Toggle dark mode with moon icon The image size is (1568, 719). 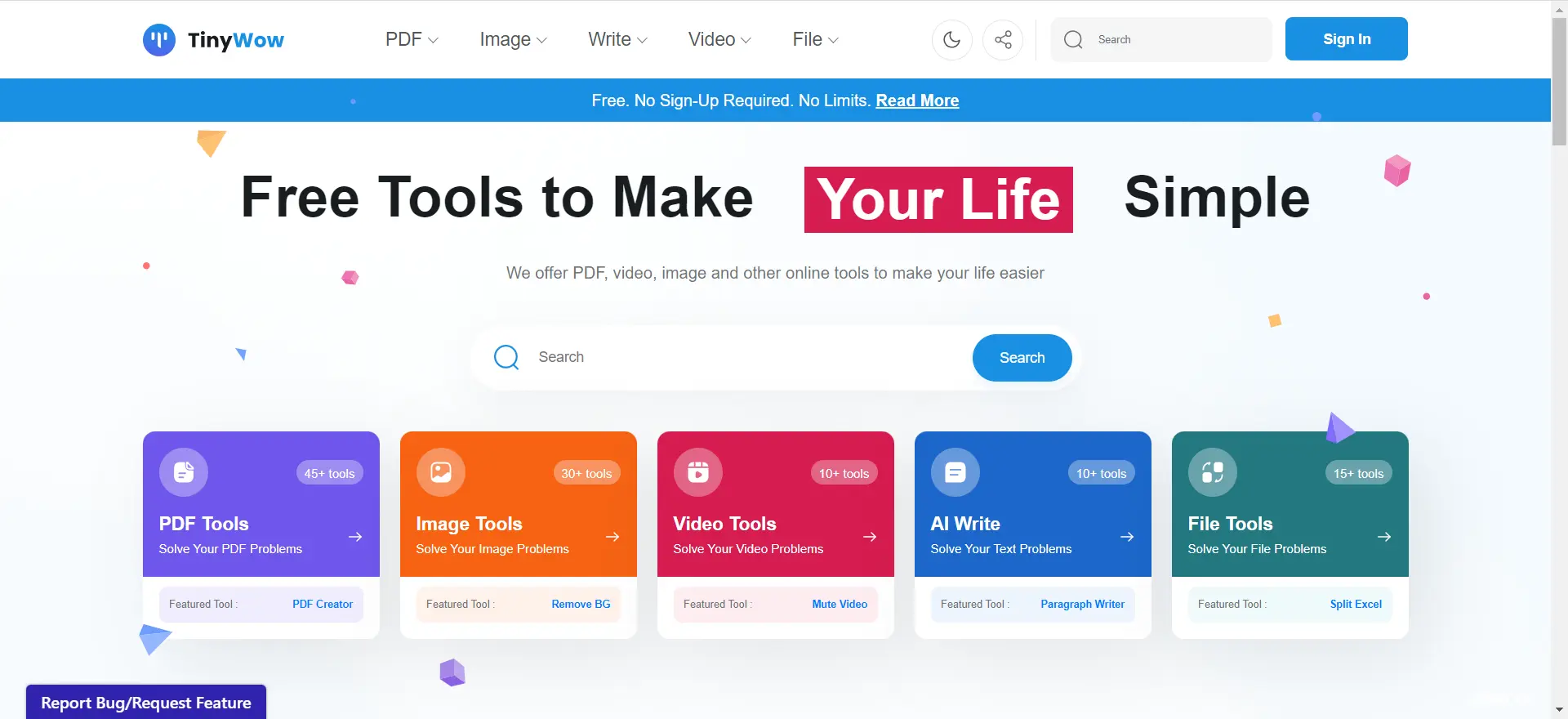pyautogui.click(x=951, y=39)
